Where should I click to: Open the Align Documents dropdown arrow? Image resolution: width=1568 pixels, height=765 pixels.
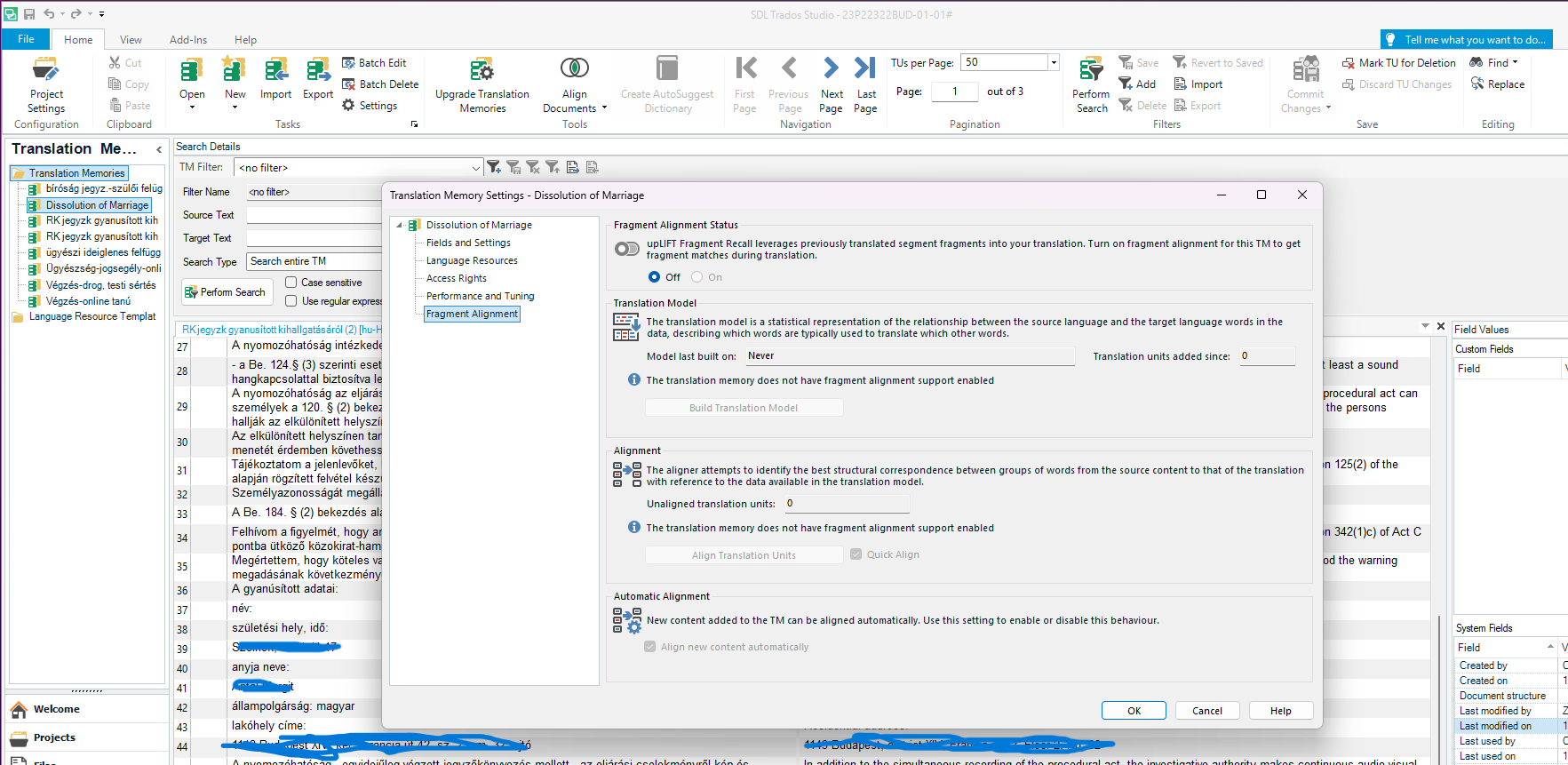pyautogui.click(x=604, y=108)
